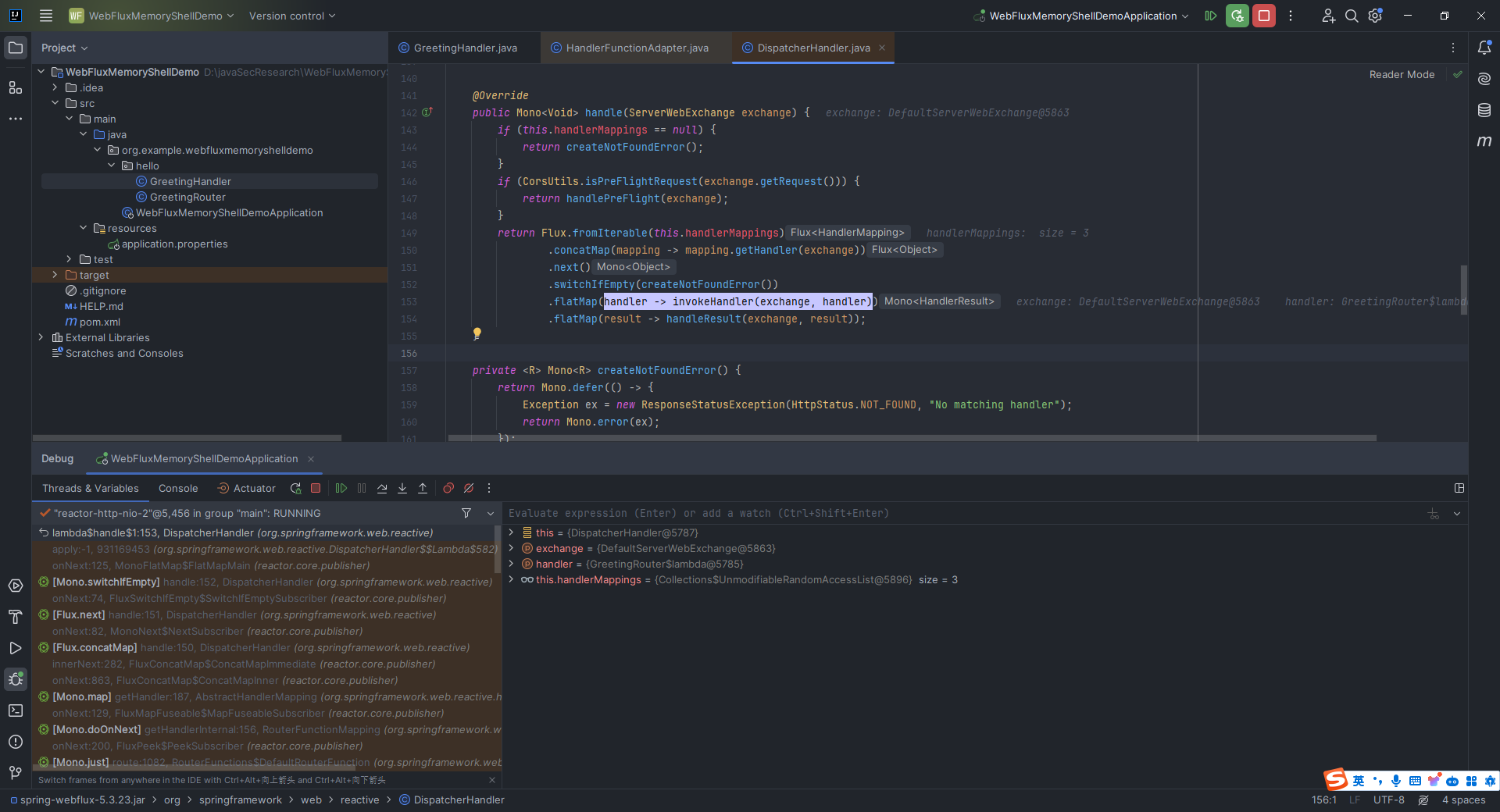This screenshot has width=1500, height=812.
Task: Click the 4 spaces indent setting
Action: click(x=1463, y=800)
